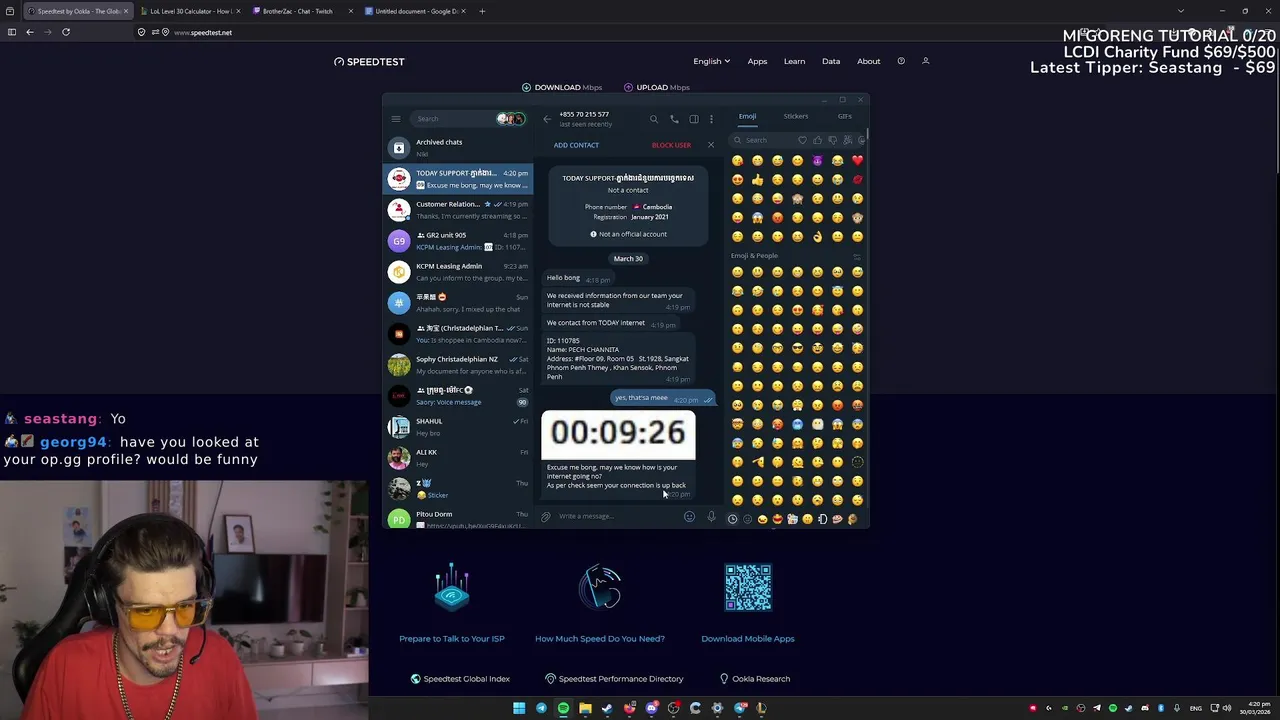The width and height of the screenshot is (1280, 720).
Task: Click Windows Start button on taskbar
Action: pos(519,708)
